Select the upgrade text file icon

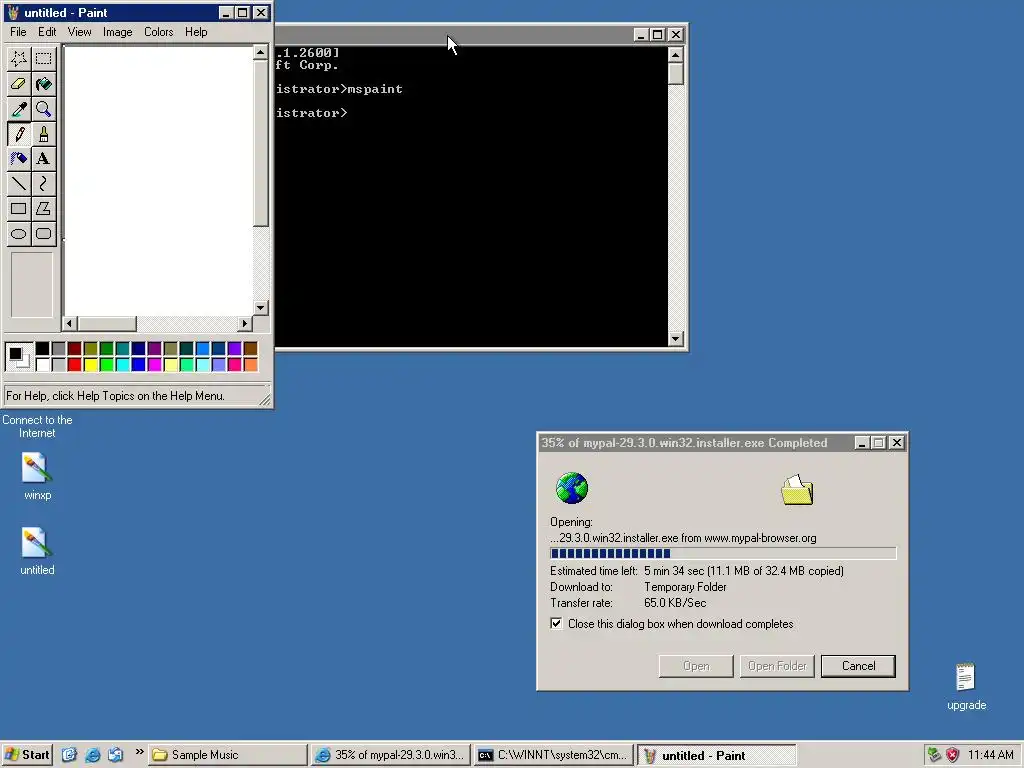tap(967, 686)
